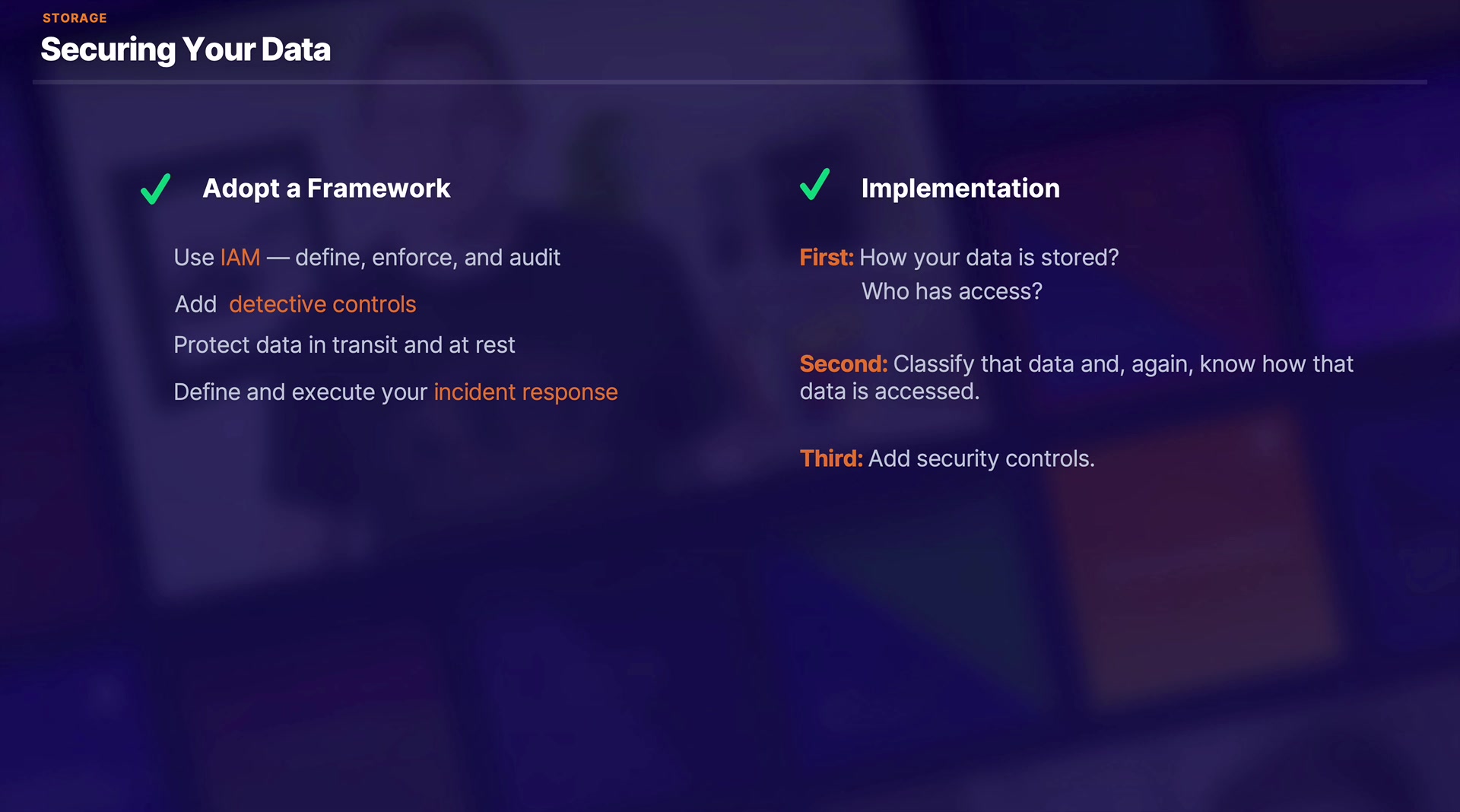
Task: Click the How your data is stored? text
Action: point(989,258)
